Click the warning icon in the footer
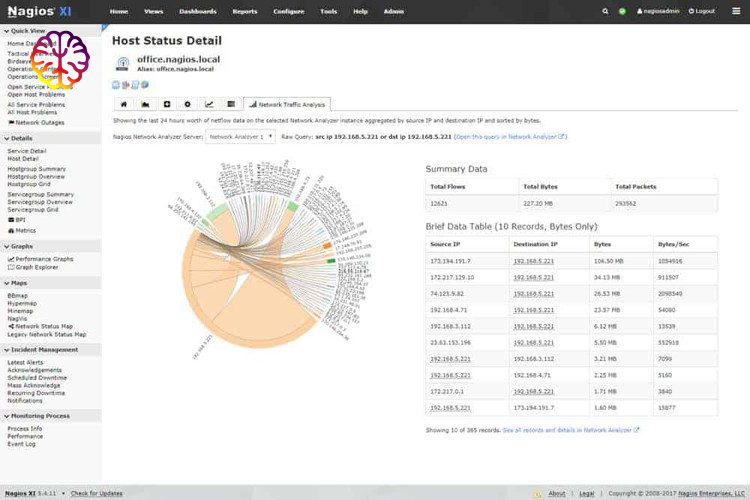 537,493
